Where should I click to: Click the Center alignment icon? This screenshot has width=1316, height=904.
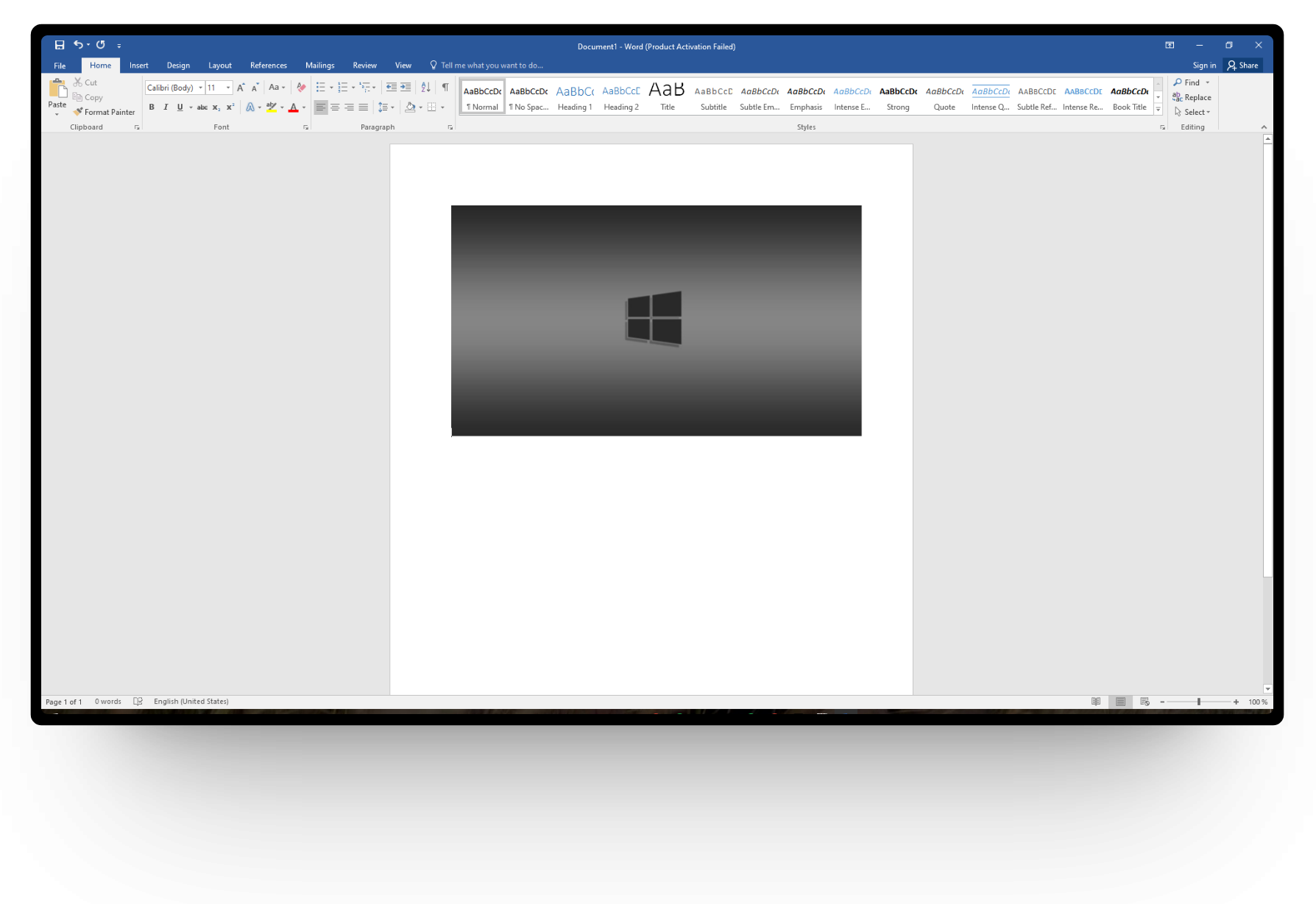335,107
